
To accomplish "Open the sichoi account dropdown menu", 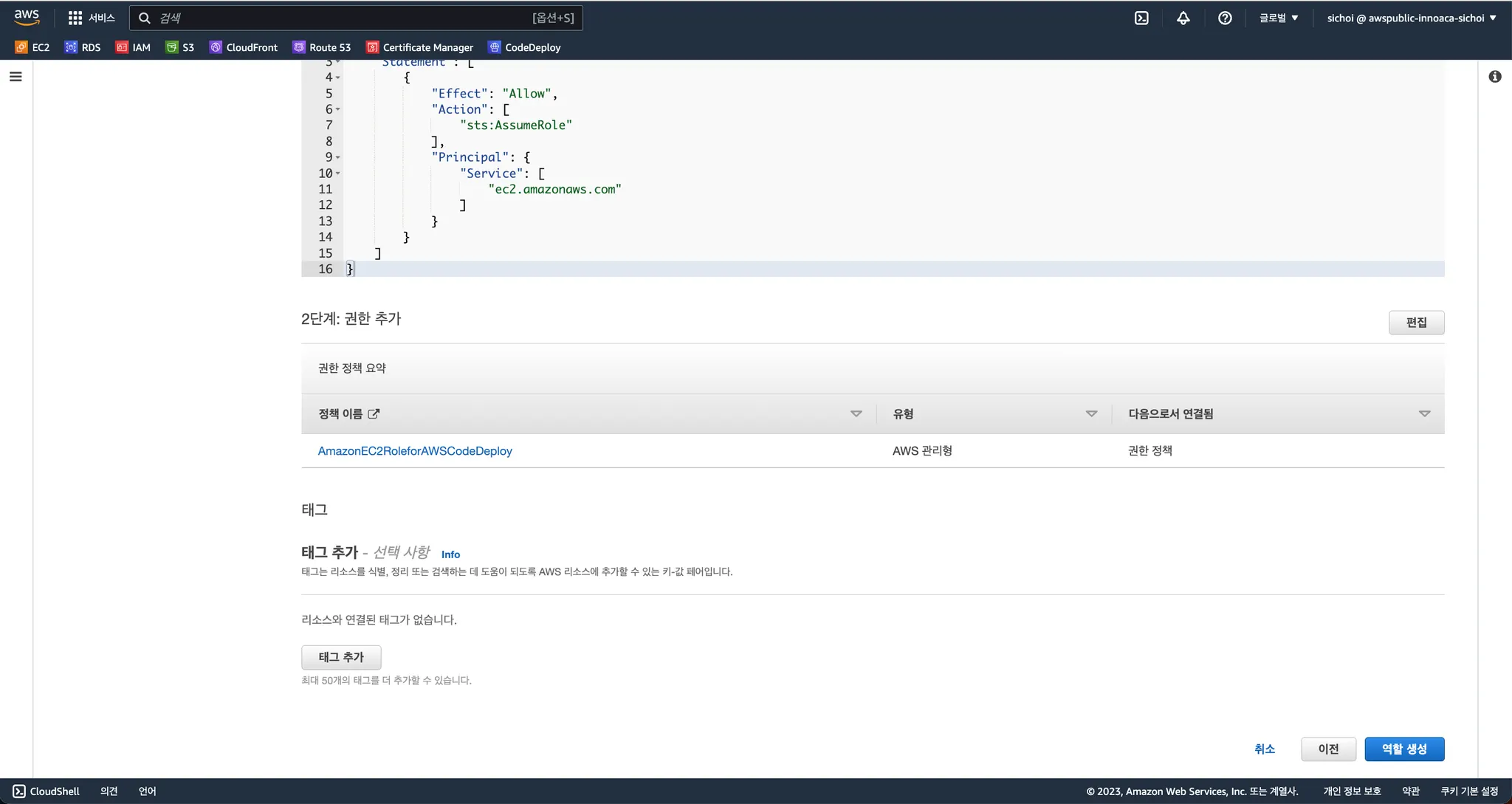I will (1411, 18).
